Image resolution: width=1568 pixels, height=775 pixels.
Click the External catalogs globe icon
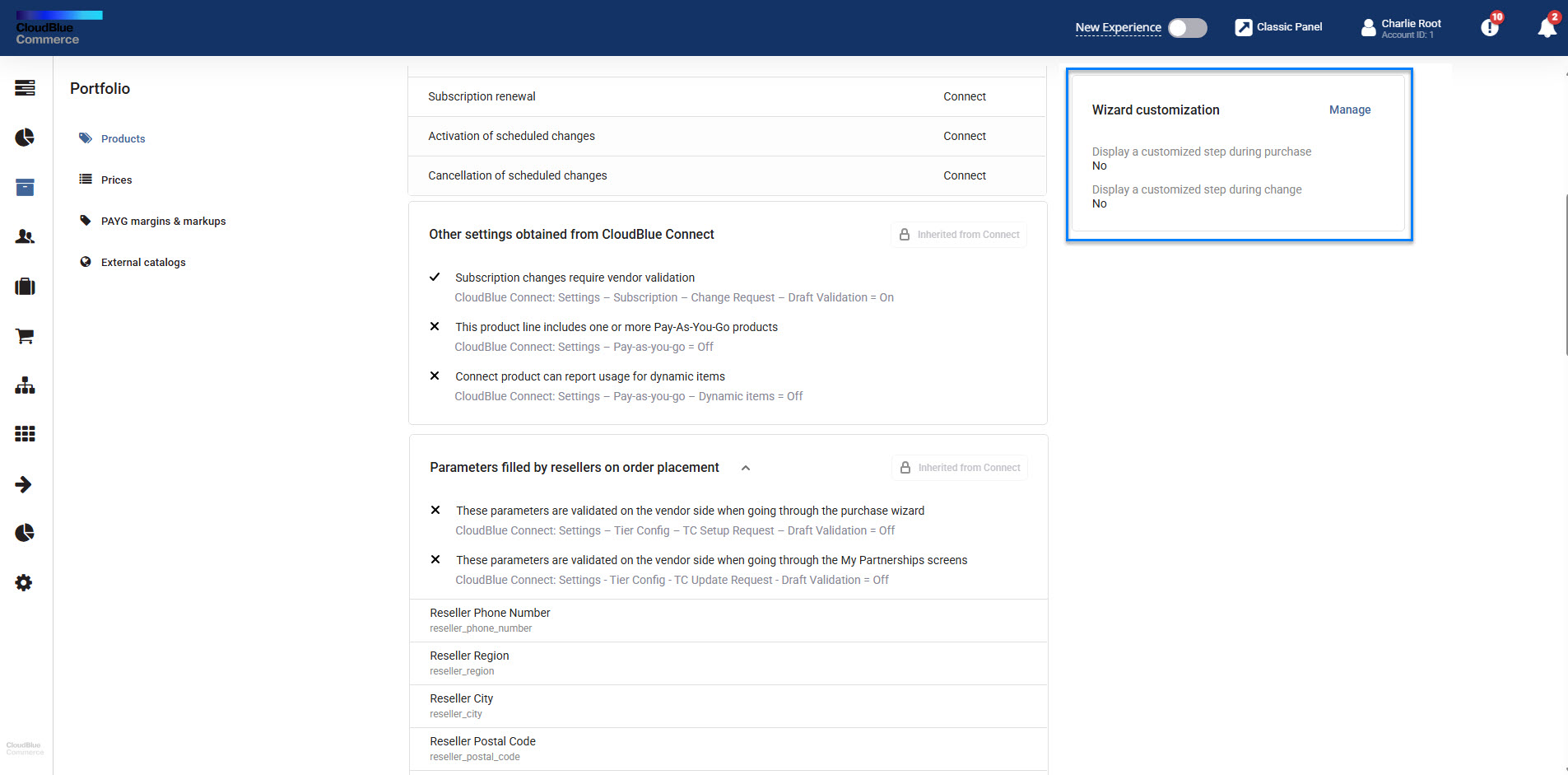click(x=86, y=262)
